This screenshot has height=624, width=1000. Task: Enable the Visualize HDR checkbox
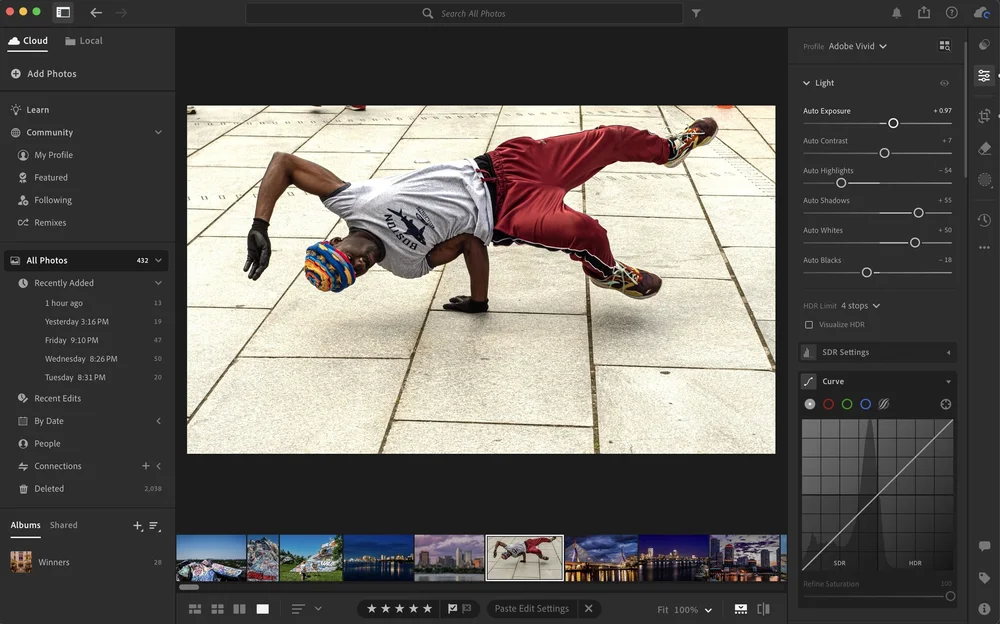tap(809, 325)
